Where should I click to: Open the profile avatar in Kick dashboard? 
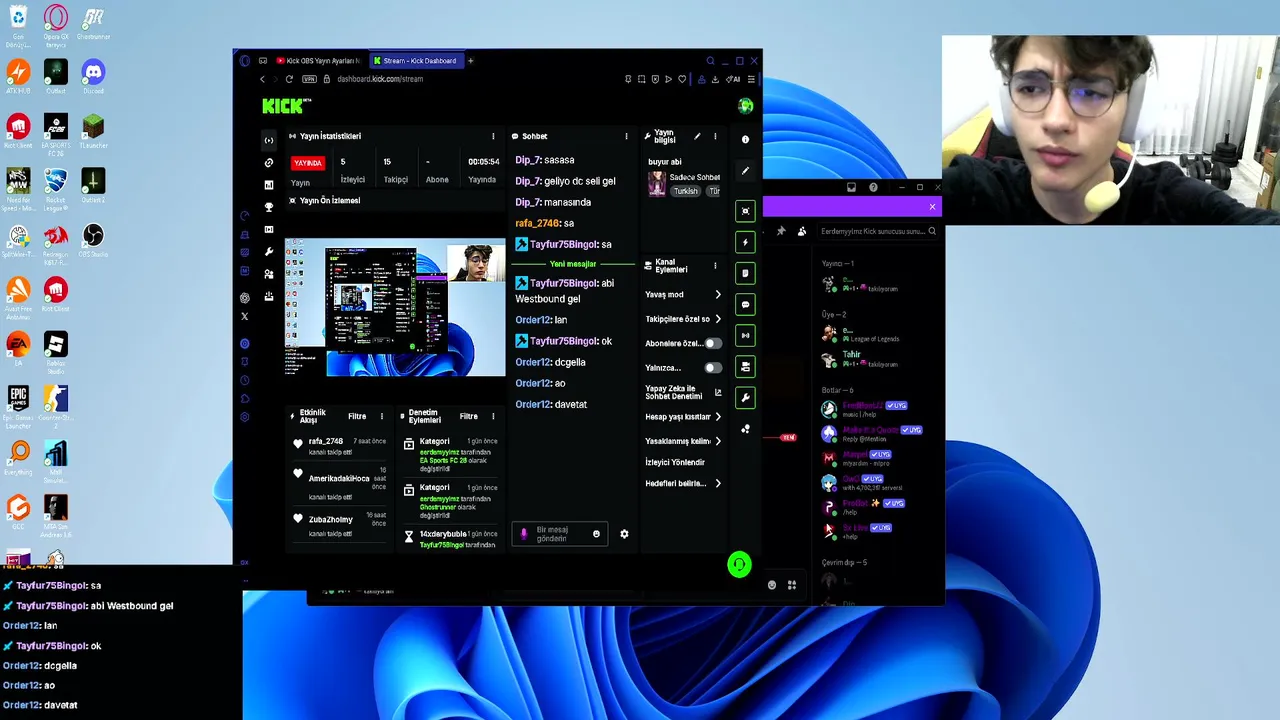click(745, 106)
